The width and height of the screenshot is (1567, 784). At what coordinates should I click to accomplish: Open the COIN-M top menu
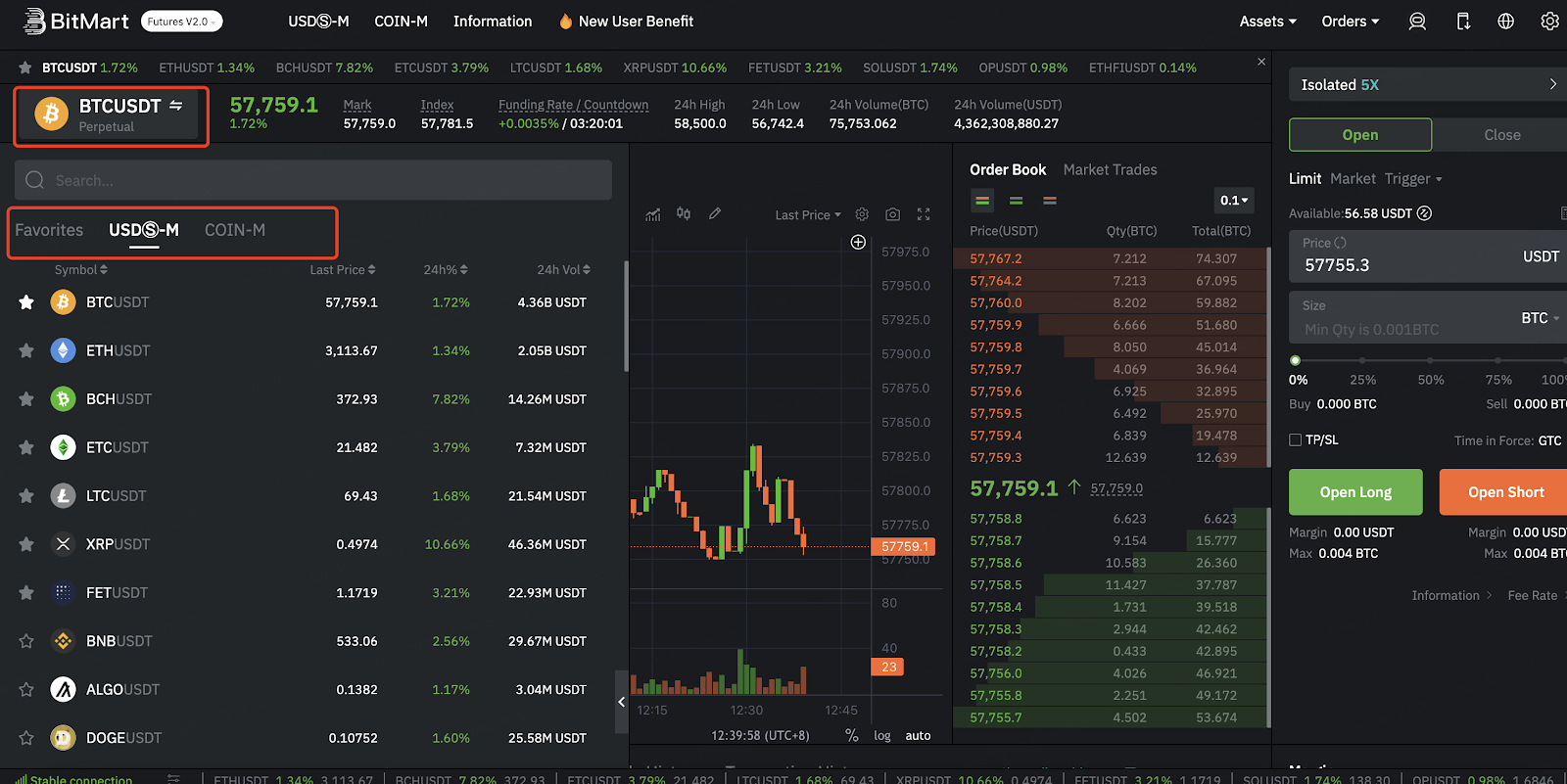coord(402,22)
